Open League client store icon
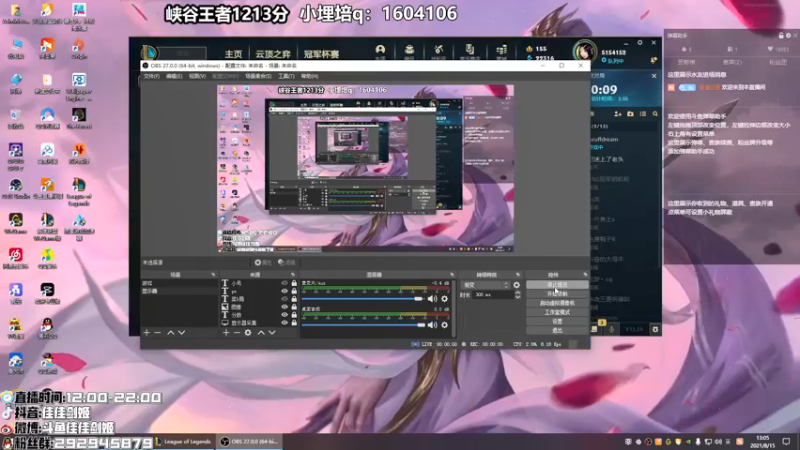 click(x=502, y=51)
